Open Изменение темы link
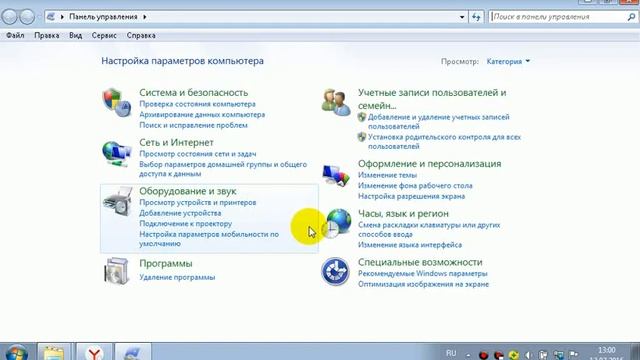 pyautogui.click(x=387, y=175)
